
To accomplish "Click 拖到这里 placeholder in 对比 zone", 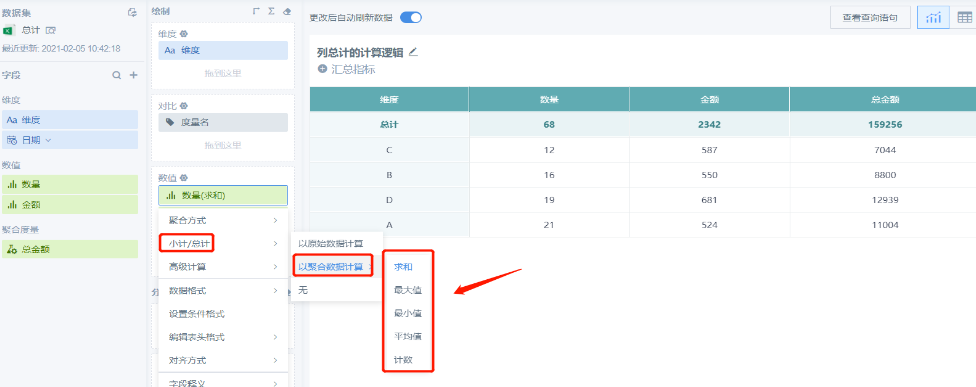I will coord(223,145).
